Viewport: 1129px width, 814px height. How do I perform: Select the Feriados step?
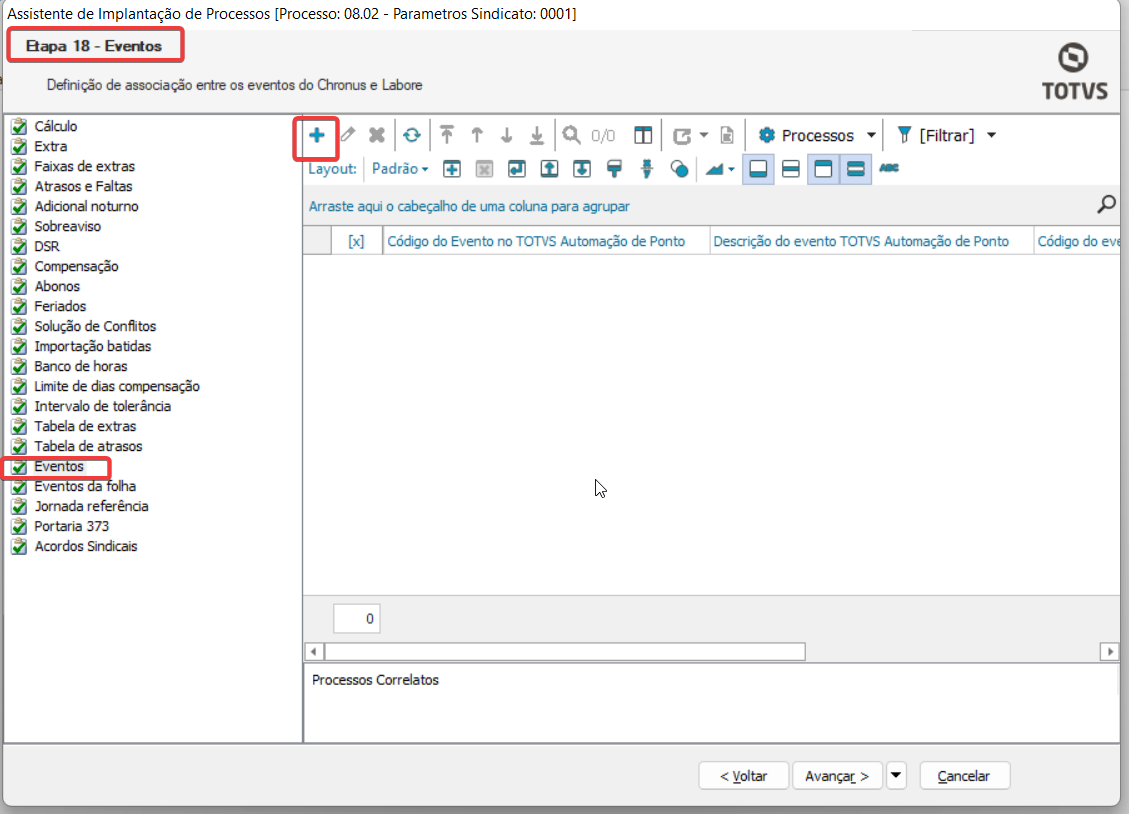click(60, 307)
